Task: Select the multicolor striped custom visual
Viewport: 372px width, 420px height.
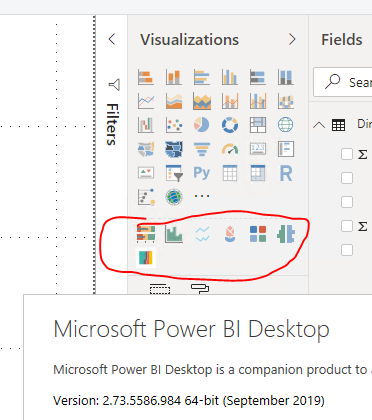Action: [x=146, y=258]
